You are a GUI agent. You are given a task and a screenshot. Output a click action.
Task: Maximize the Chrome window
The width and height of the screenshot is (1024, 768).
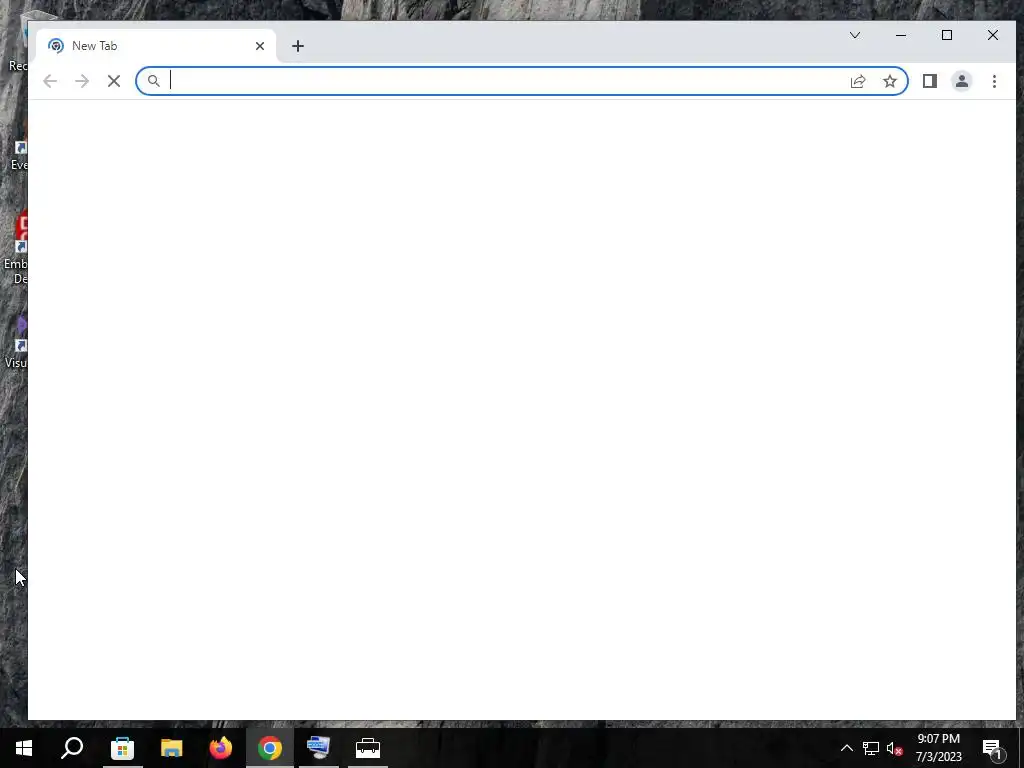pyautogui.click(x=946, y=35)
